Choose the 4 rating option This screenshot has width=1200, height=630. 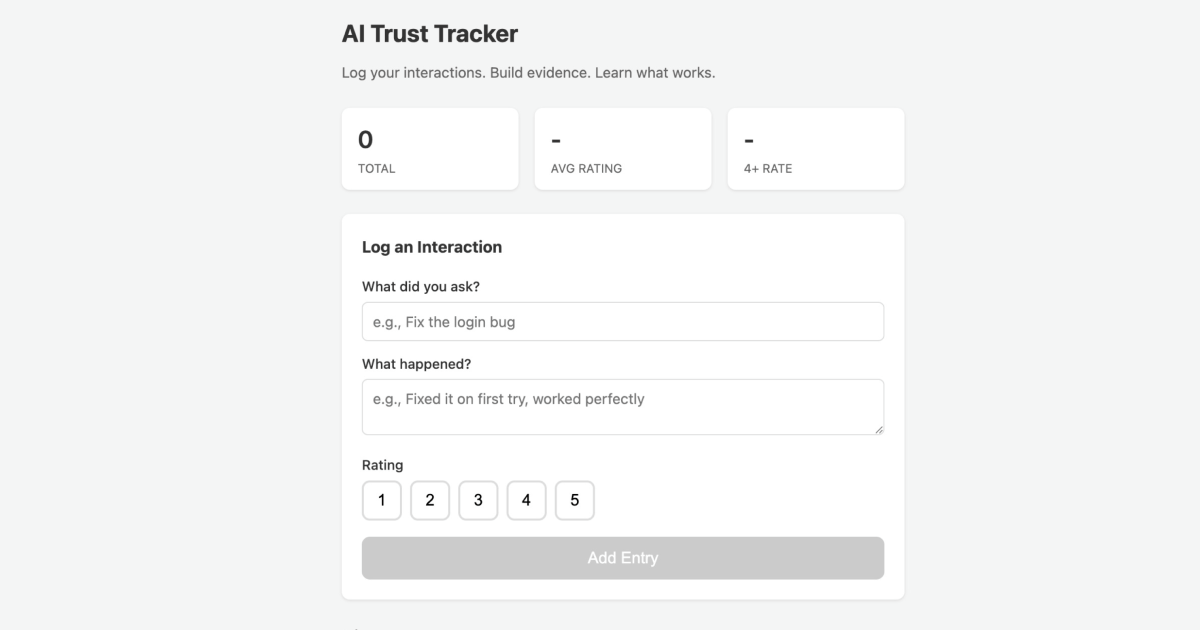[x=527, y=500]
